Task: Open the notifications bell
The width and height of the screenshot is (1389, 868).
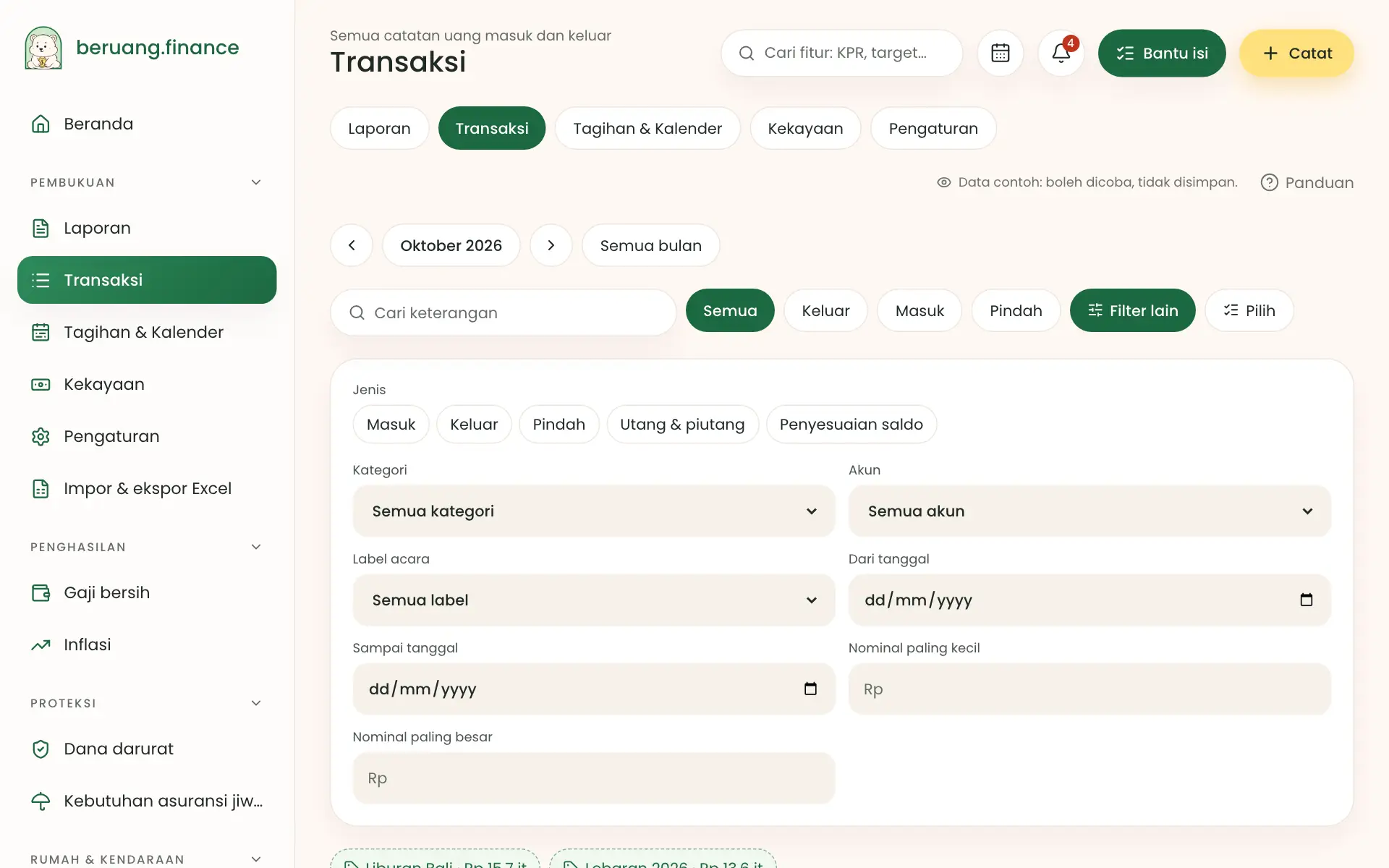Action: (1061, 53)
